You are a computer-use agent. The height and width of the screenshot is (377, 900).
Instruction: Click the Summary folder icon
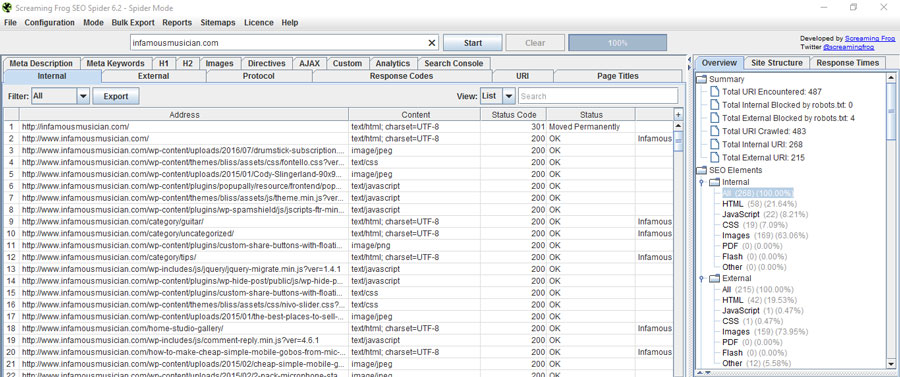(x=701, y=79)
